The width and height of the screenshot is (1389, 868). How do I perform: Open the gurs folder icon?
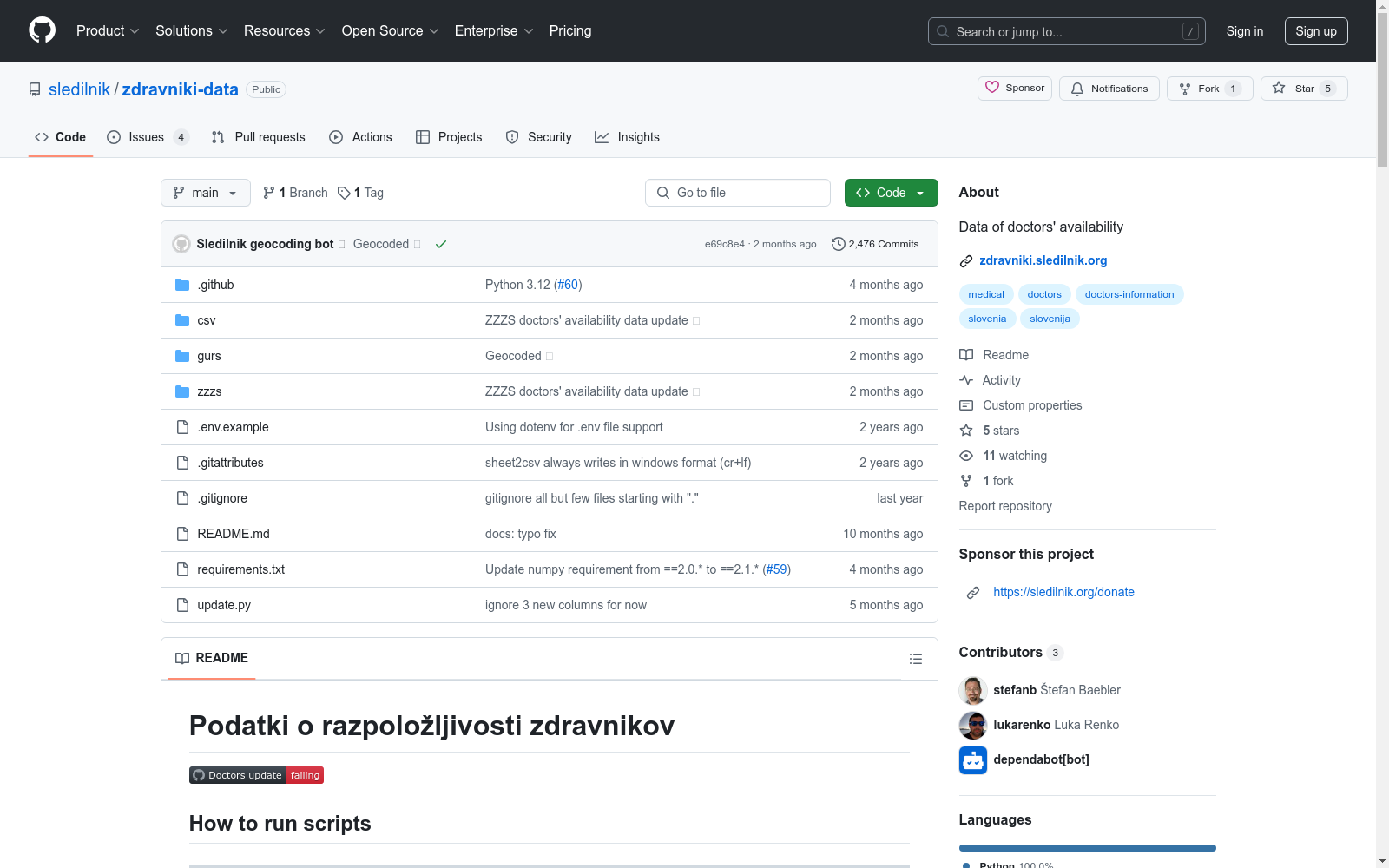[x=182, y=356]
